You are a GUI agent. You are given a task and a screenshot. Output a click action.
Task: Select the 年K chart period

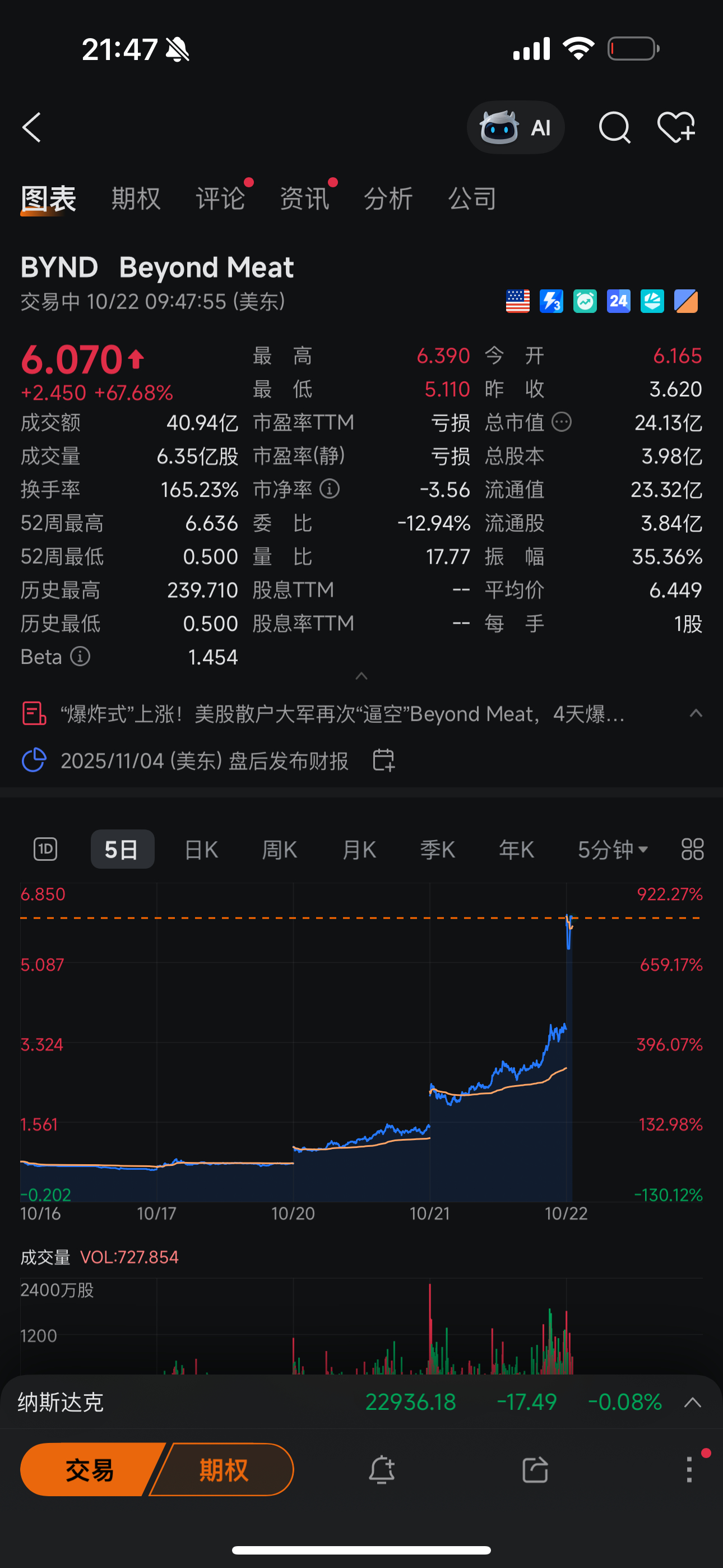coord(517,849)
